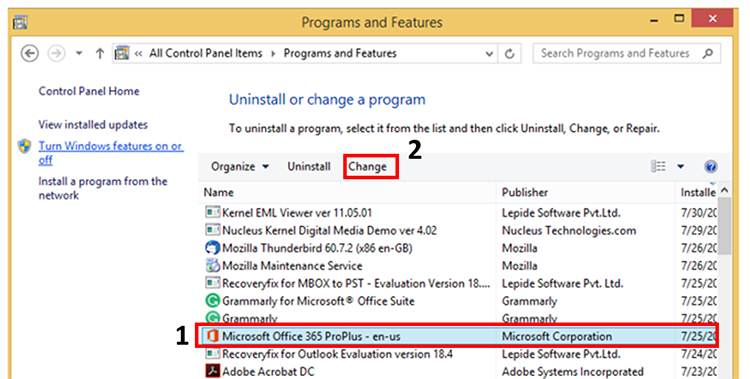Sort by the Installed On column header
The width and height of the screenshot is (750, 379).
[696, 192]
